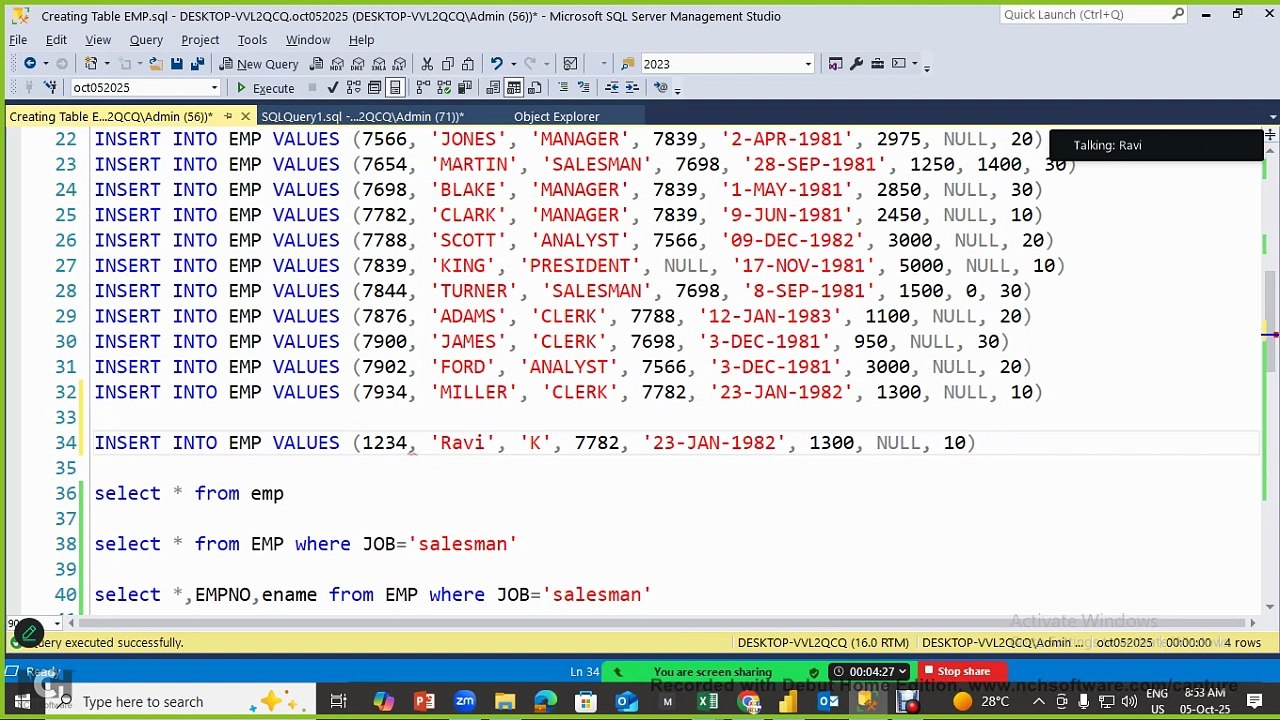1280x720 pixels.
Task: Open a Database Engine Query icon
Action: coord(316,64)
